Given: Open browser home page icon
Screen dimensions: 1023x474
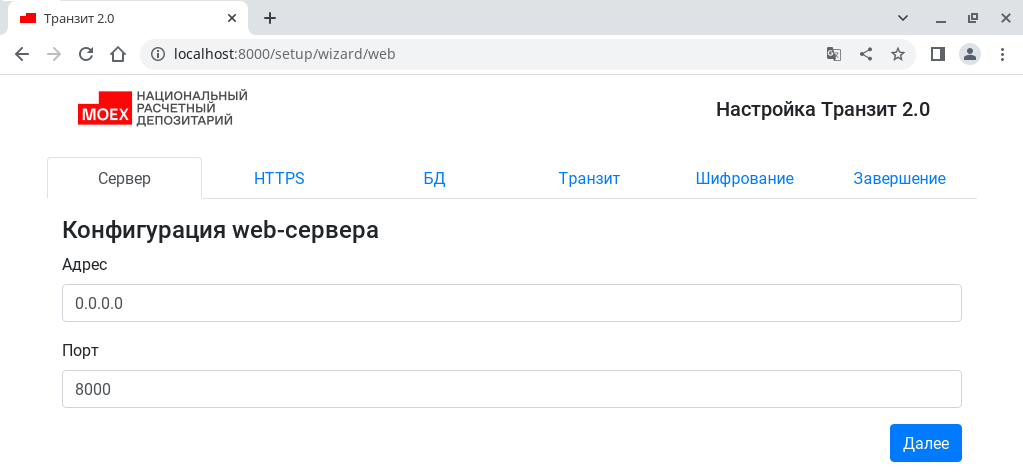Looking at the screenshot, I should (117, 54).
